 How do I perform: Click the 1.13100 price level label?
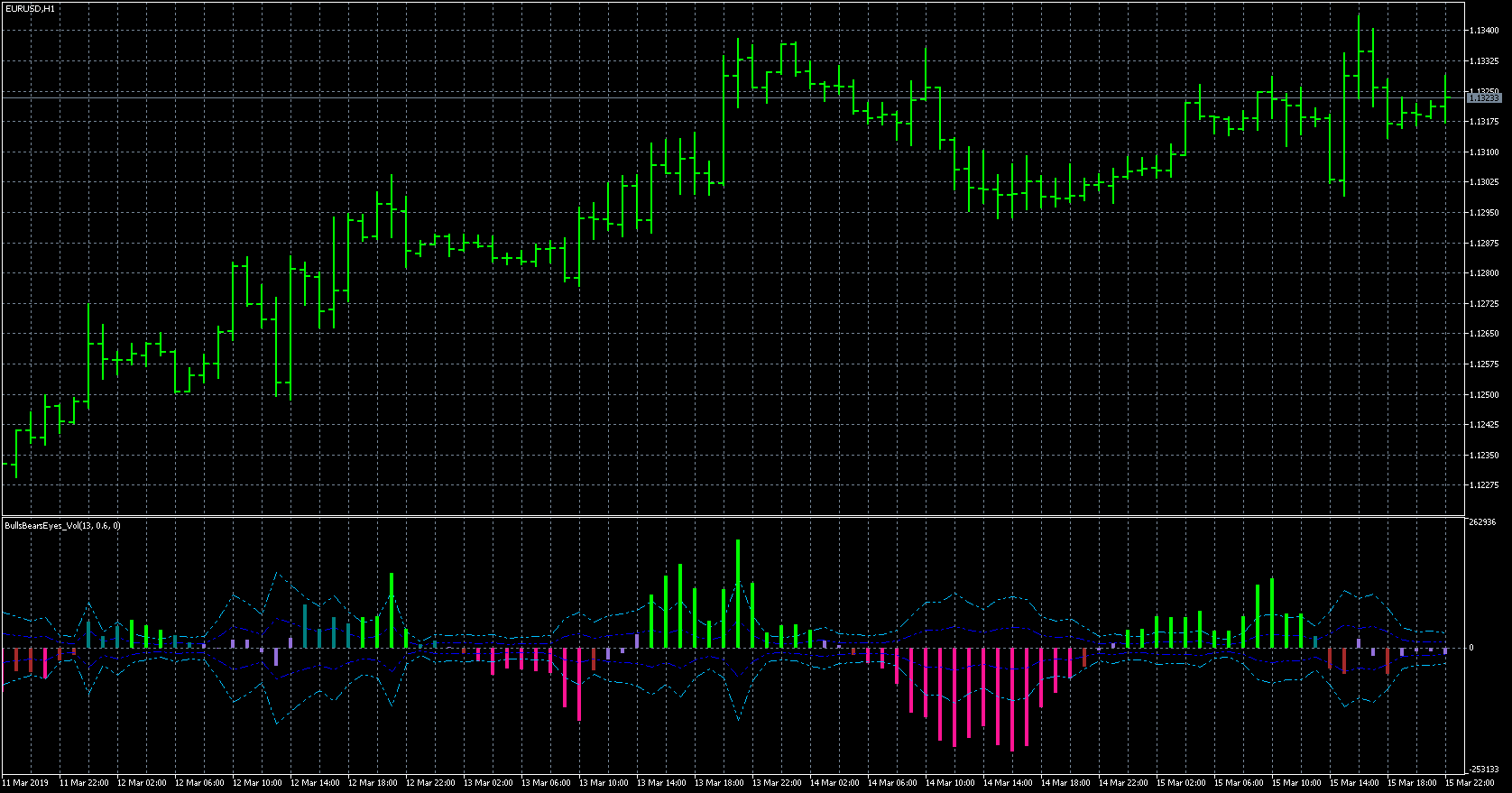pyautogui.click(x=1484, y=152)
